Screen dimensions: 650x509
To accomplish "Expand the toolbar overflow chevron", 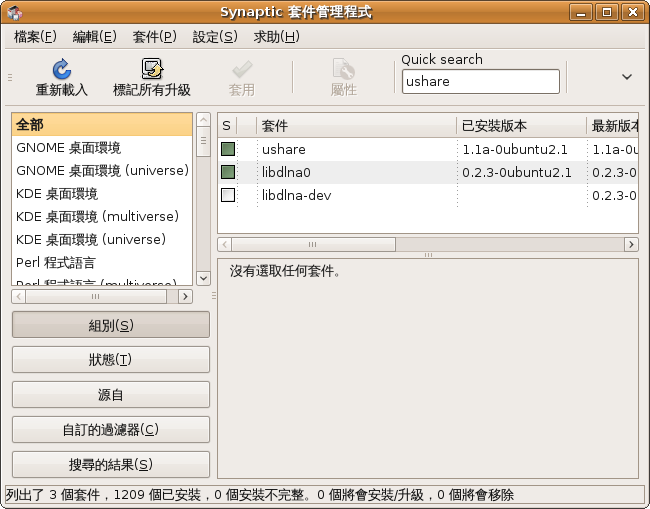I will (627, 77).
